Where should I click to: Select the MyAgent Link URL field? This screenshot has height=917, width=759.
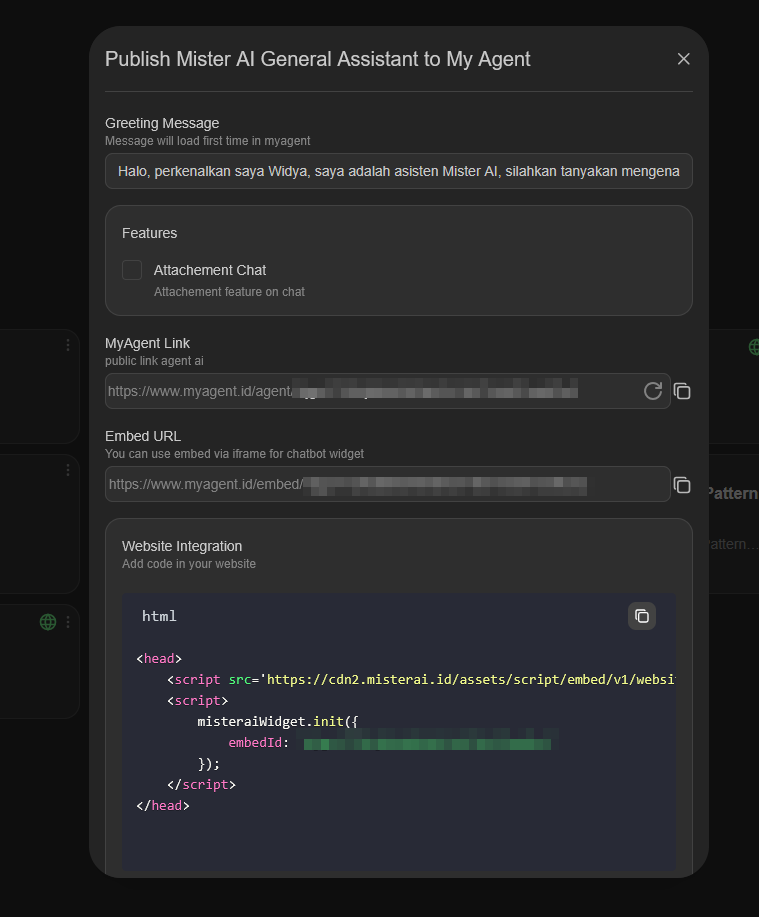pyautogui.click(x=380, y=391)
